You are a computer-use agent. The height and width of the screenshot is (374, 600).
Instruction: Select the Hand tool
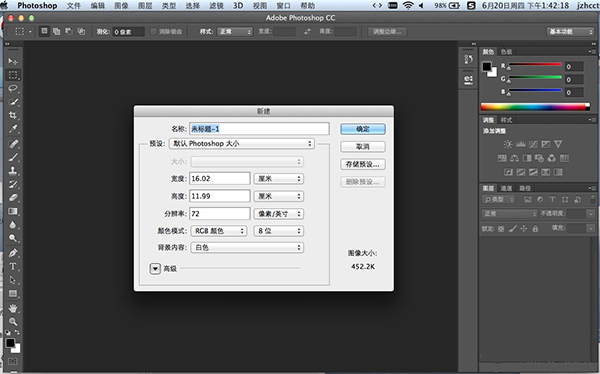pyautogui.click(x=13, y=308)
